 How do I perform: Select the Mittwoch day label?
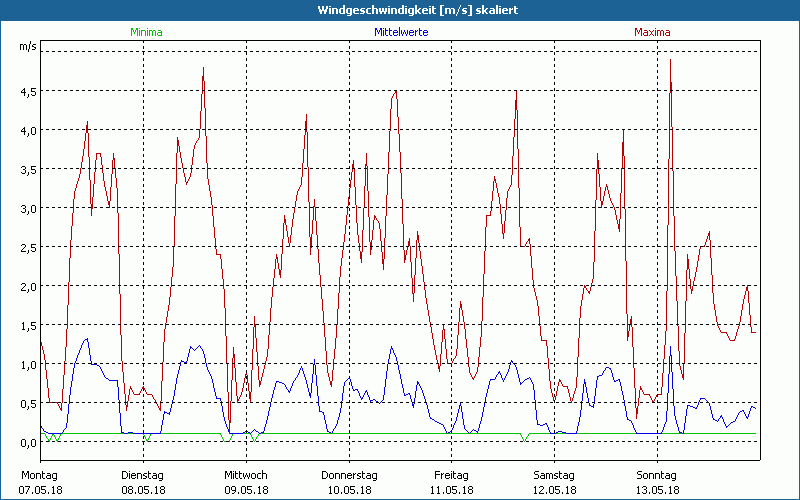pos(246,475)
